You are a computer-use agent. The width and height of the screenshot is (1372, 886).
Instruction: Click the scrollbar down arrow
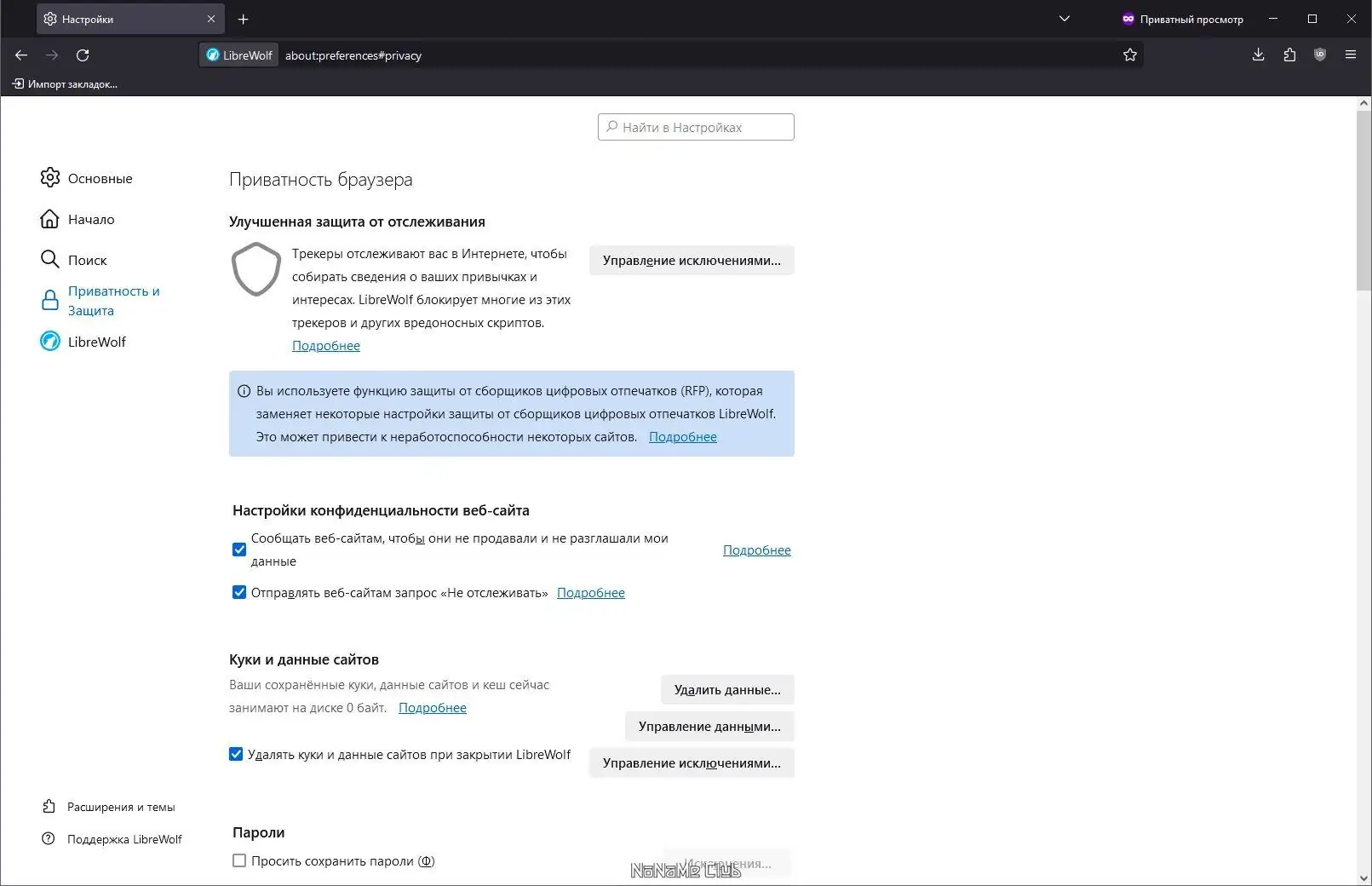click(1363, 877)
